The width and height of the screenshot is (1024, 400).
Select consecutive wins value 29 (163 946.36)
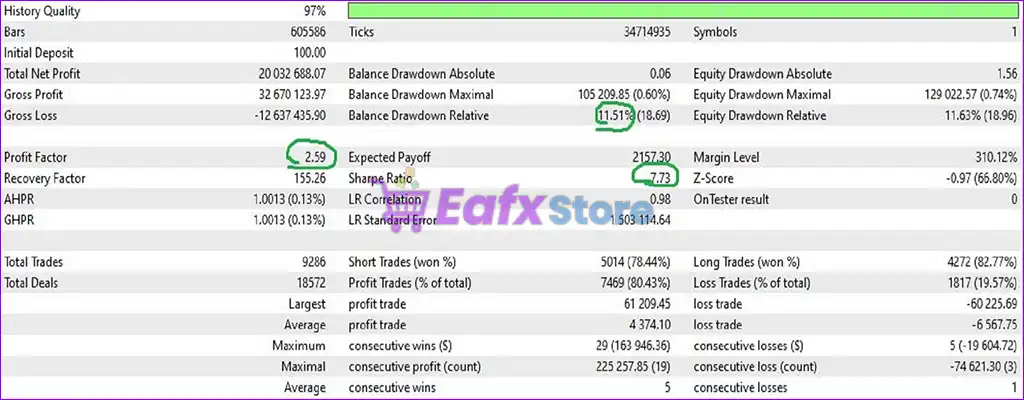tap(632, 346)
